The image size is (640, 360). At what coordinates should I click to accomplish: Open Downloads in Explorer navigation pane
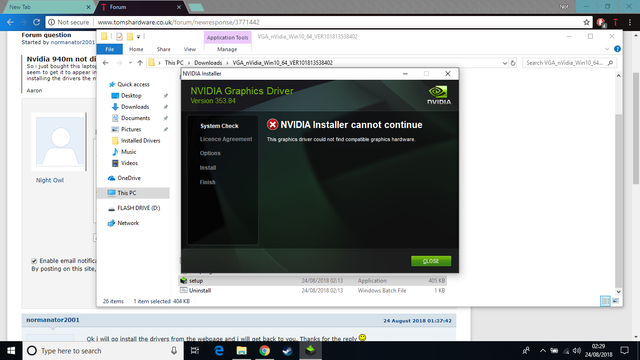click(x=135, y=107)
